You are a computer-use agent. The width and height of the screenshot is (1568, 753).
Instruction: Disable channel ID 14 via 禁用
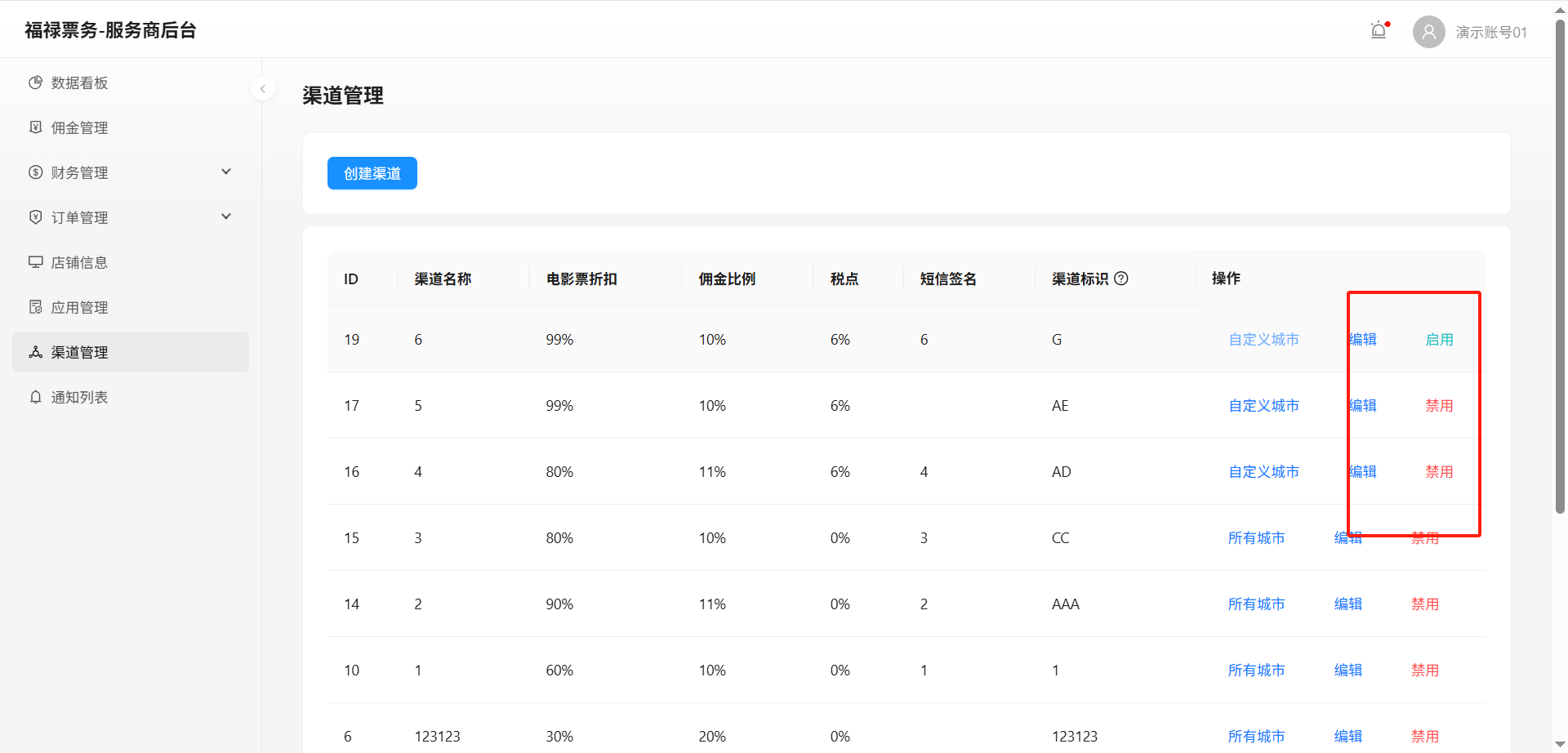[x=1425, y=604]
